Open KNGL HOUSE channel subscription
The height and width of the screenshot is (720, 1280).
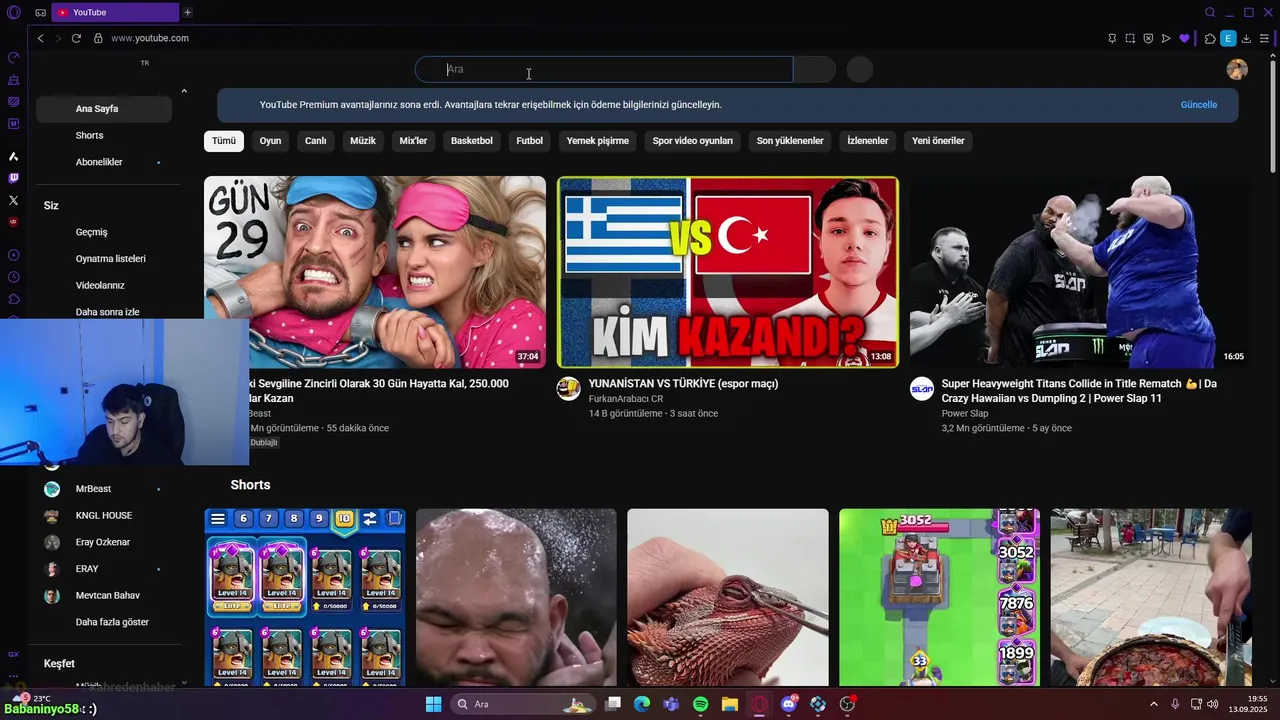pyautogui.click(x=104, y=515)
